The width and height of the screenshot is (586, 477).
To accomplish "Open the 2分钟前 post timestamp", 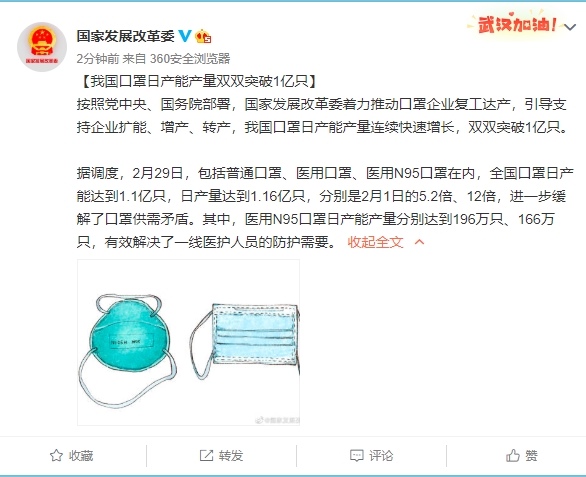I will [98, 58].
